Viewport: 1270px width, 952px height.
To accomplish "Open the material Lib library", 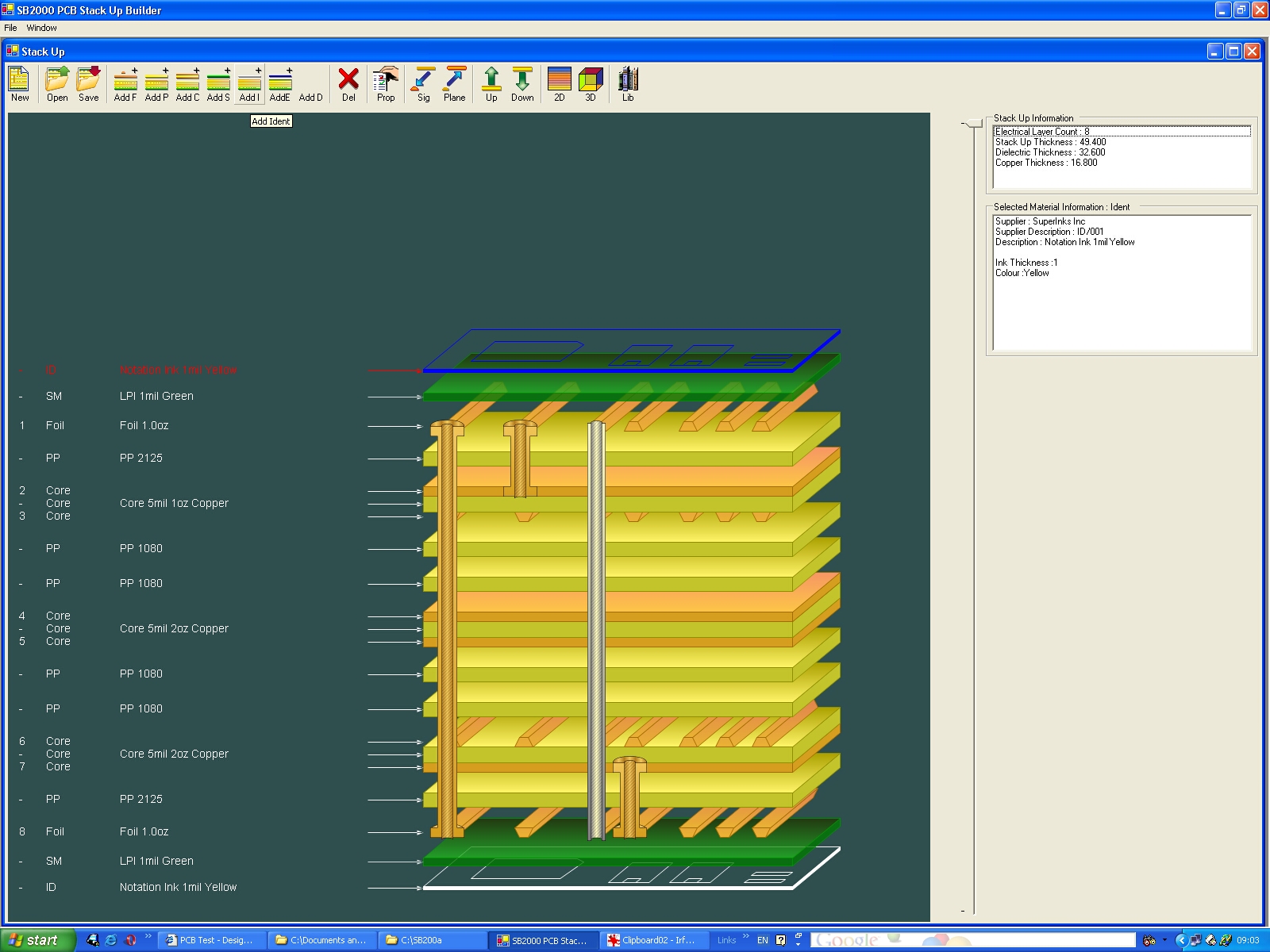I will (628, 84).
